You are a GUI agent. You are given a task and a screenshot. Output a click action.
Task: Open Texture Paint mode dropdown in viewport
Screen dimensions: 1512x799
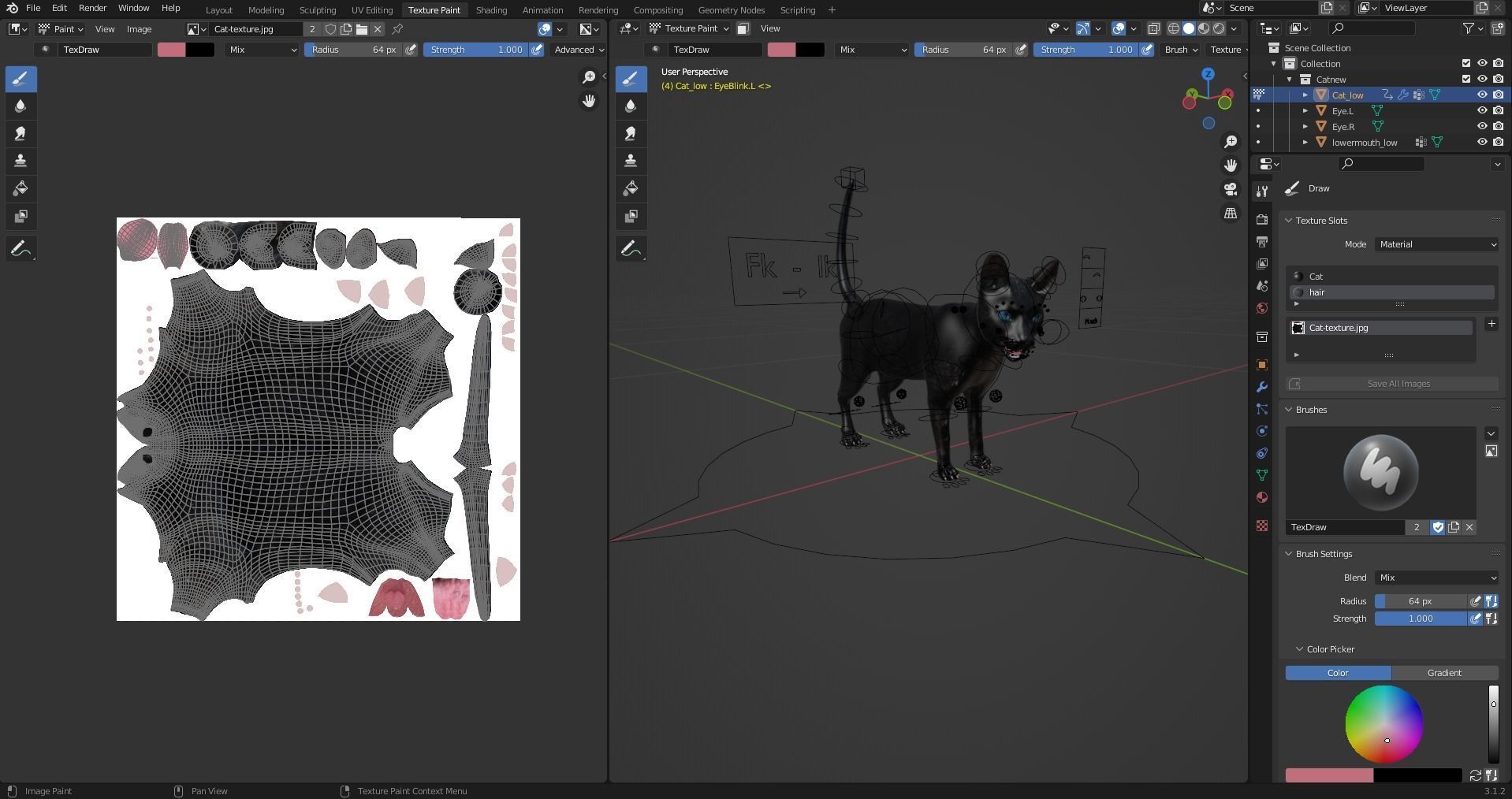click(x=689, y=28)
